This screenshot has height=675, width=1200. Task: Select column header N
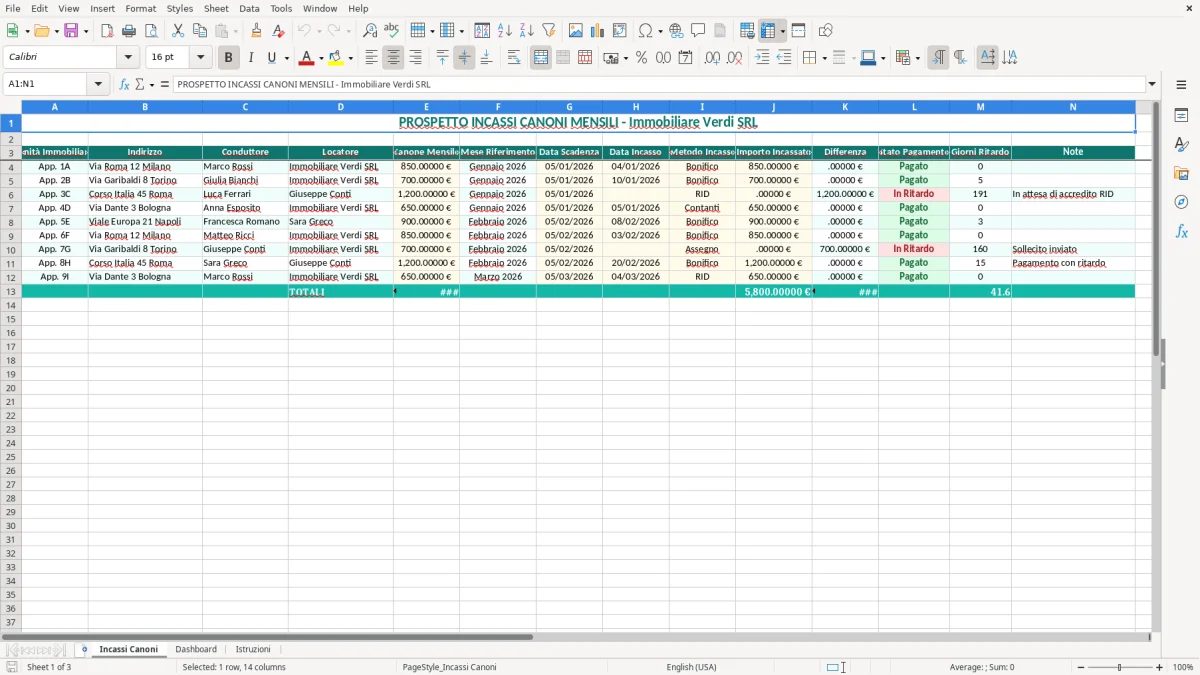click(x=1073, y=107)
